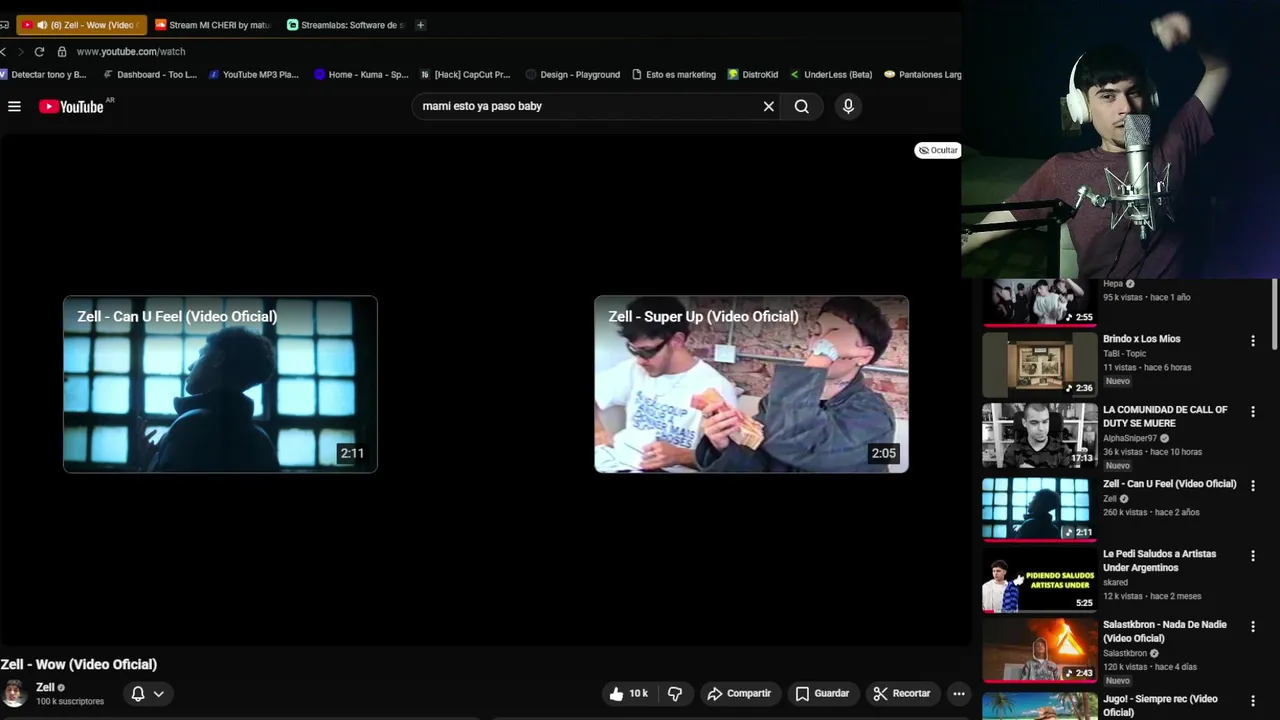Go to YouTube home via logo

(x=72, y=106)
